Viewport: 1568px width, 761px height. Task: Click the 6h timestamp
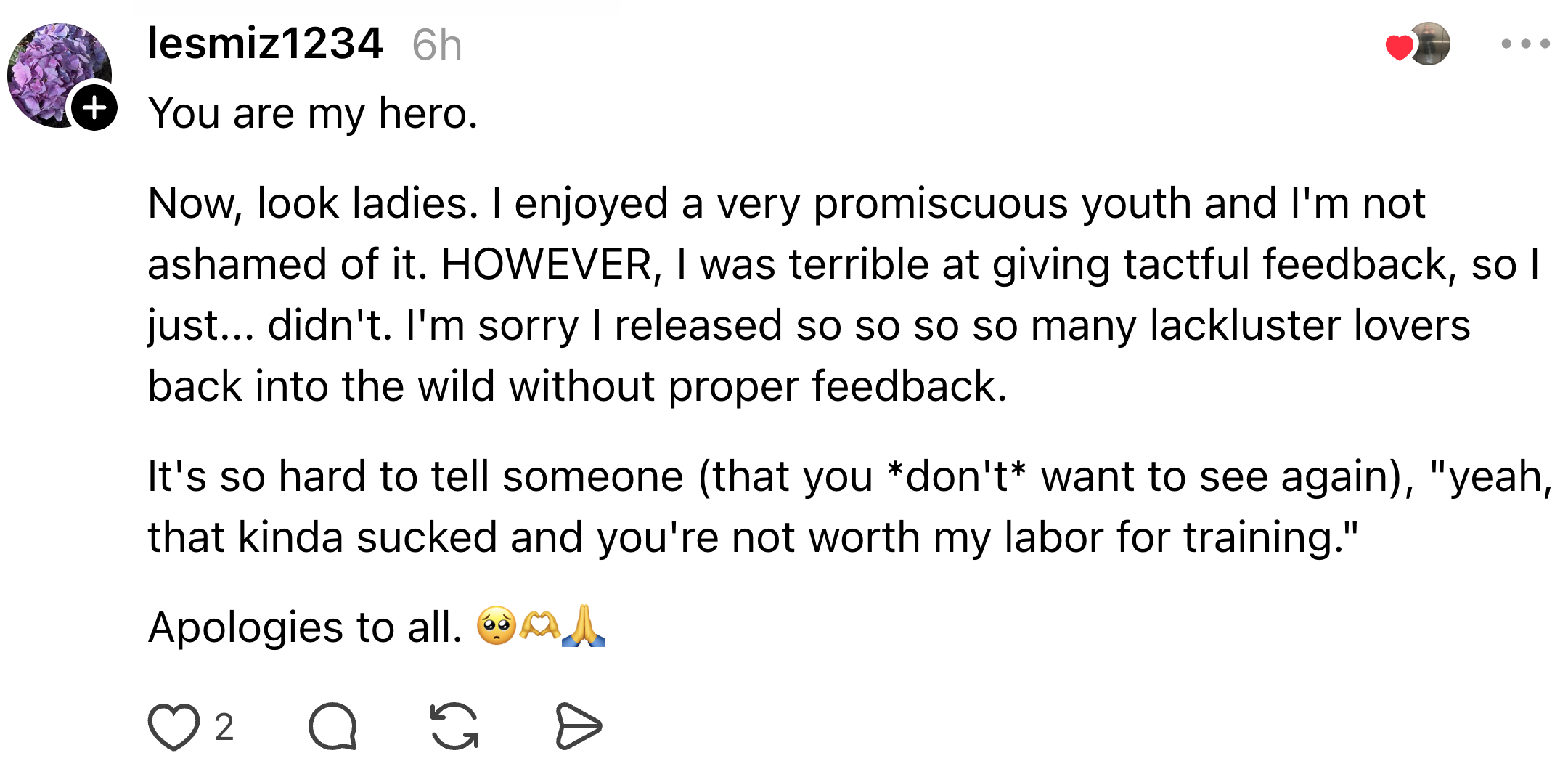436,45
